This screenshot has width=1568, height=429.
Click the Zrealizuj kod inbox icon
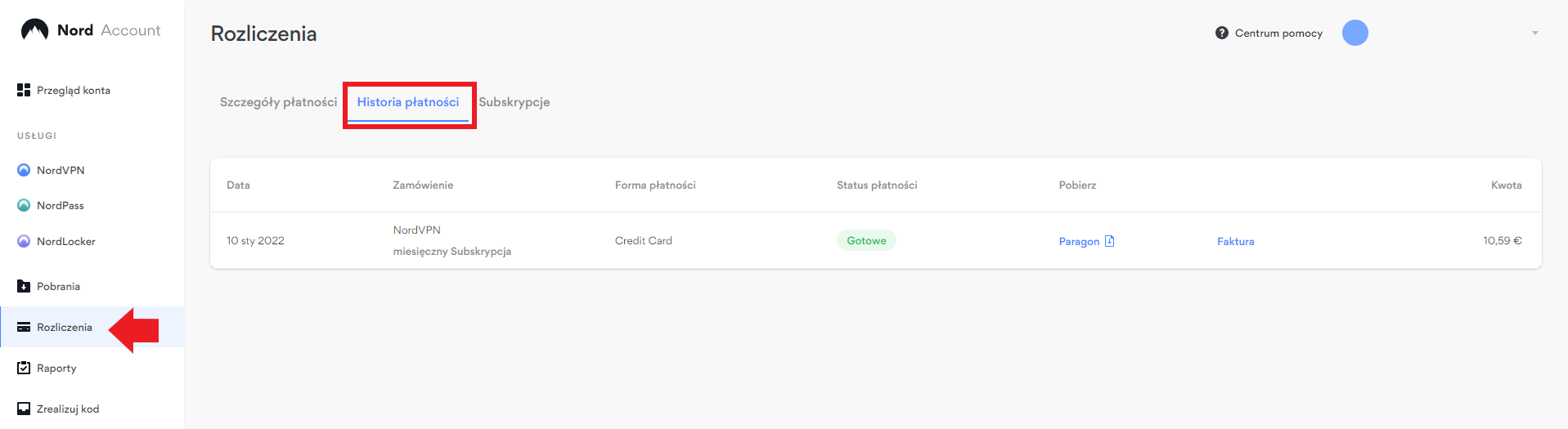tap(24, 409)
